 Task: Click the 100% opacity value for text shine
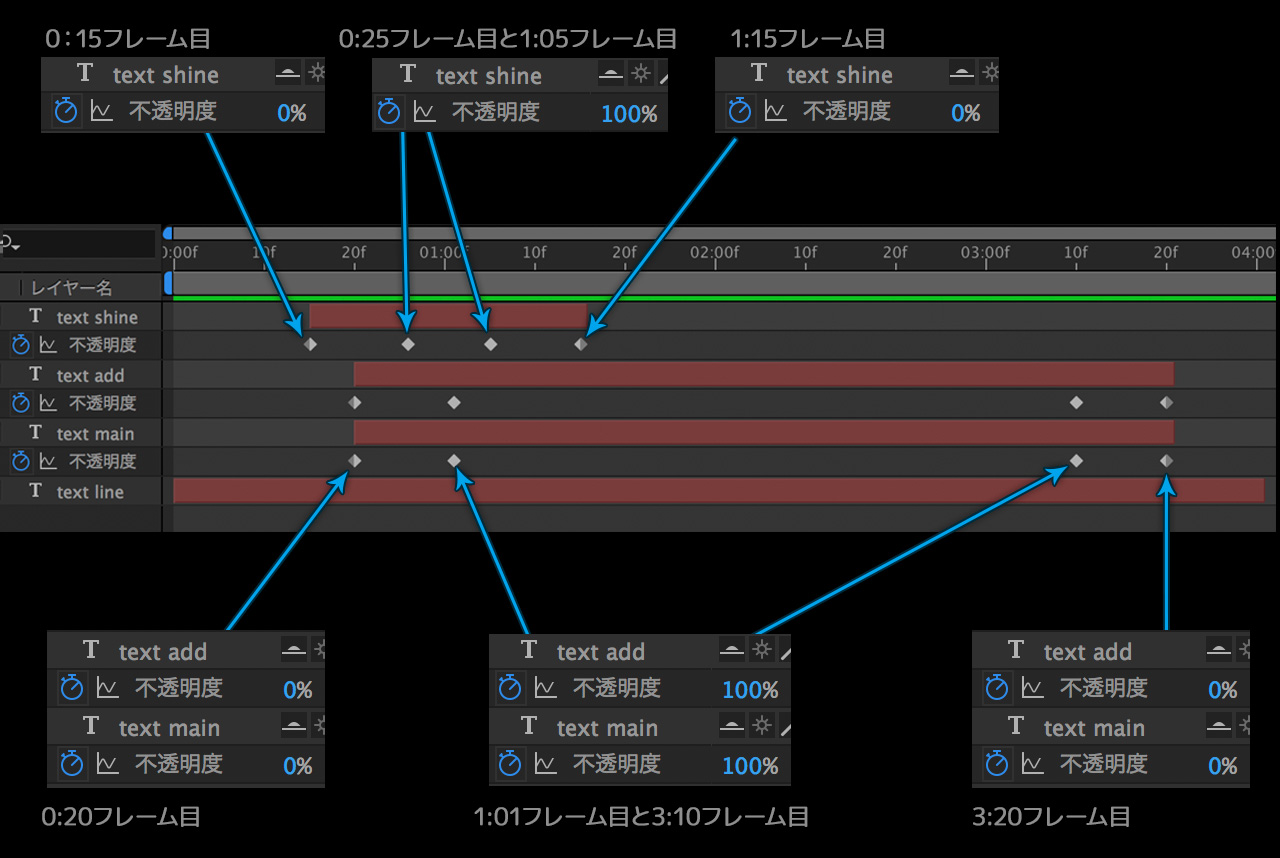click(629, 114)
